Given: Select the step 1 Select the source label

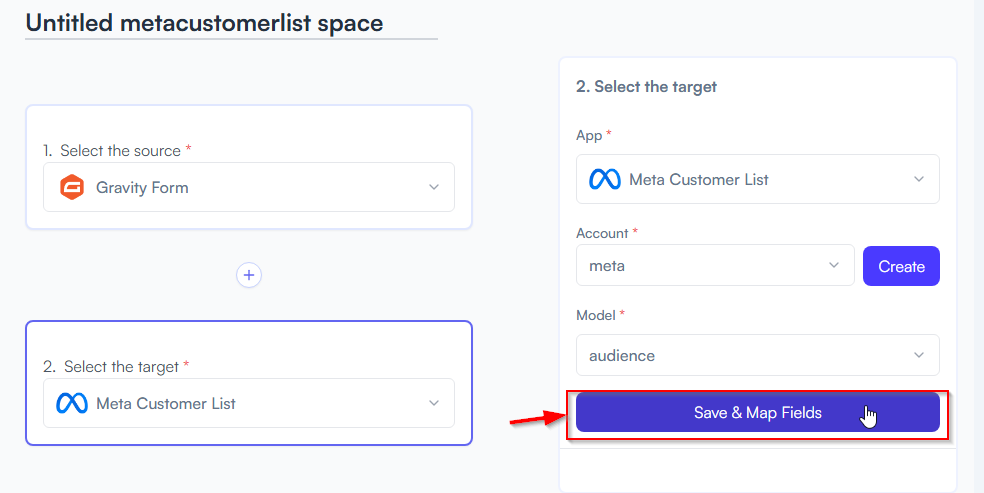Looking at the screenshot, I should tap(117, 151).
